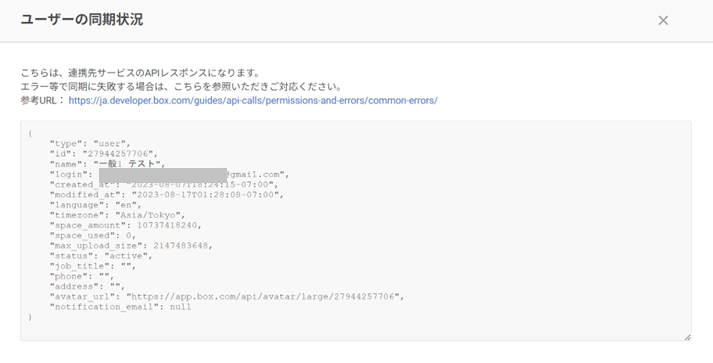Click the "space_used": 0 line
The image size is (713, 363).
(x=93, y=236)
